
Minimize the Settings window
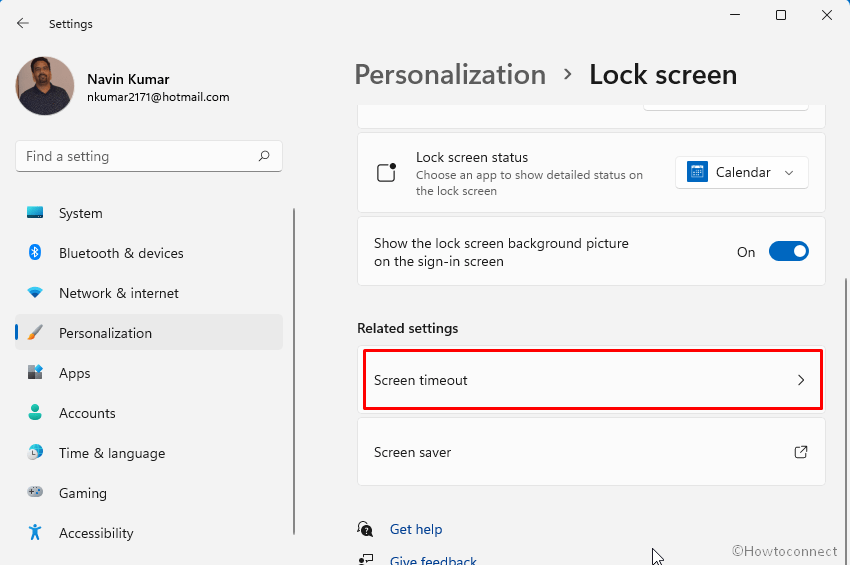click(x=735, y=15)
